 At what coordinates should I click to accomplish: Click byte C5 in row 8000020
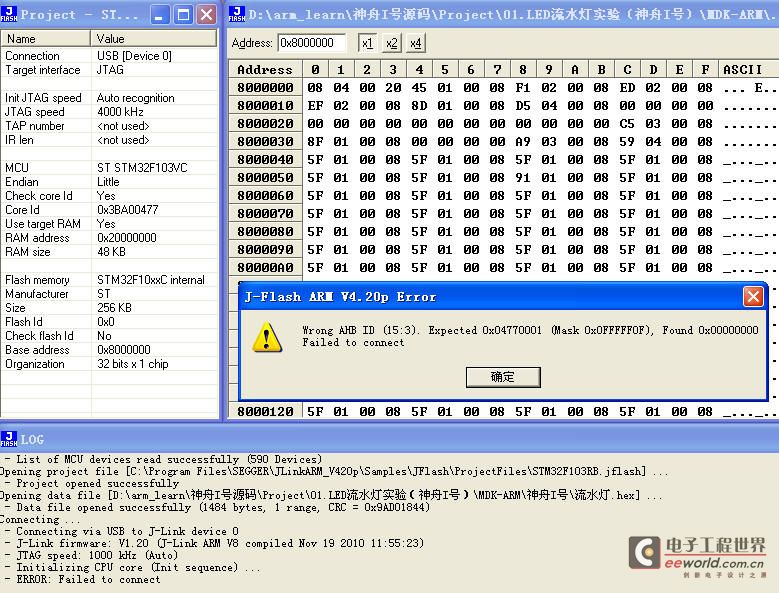[627, 123]
